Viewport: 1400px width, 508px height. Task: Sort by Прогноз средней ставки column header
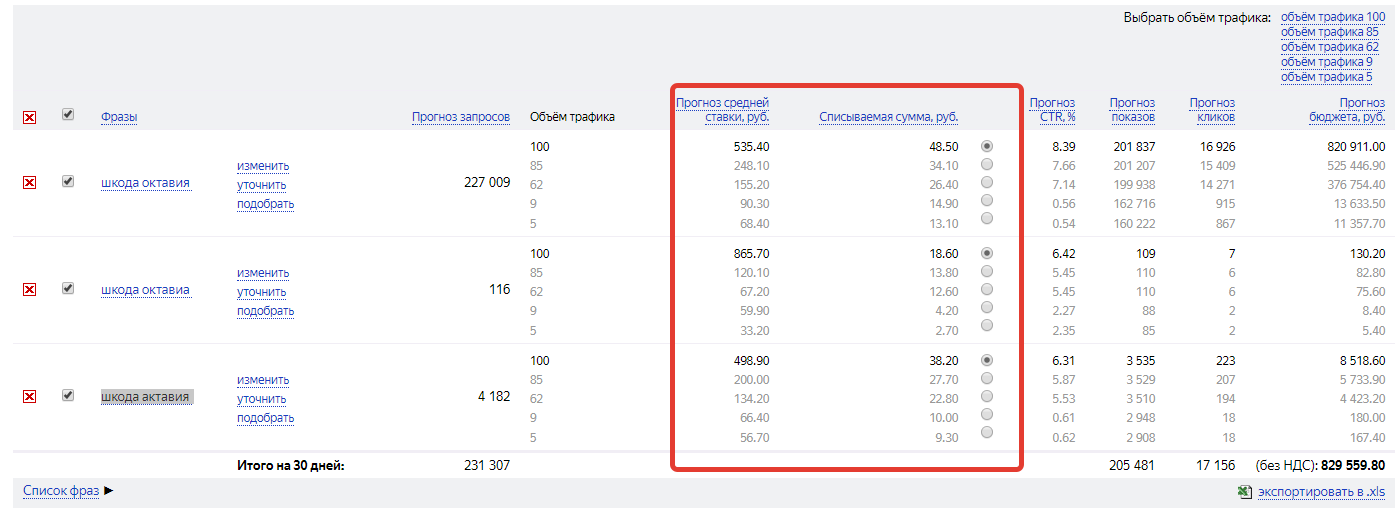[723, 109]
